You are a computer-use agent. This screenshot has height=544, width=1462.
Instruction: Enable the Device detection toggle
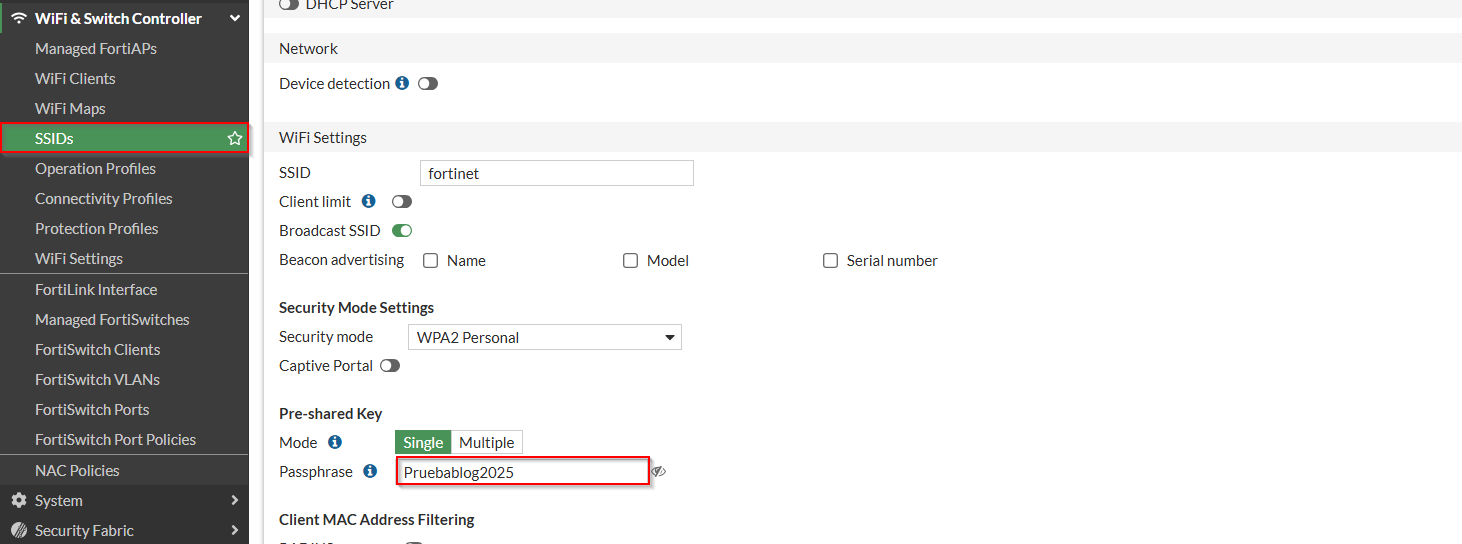point(428,84)
